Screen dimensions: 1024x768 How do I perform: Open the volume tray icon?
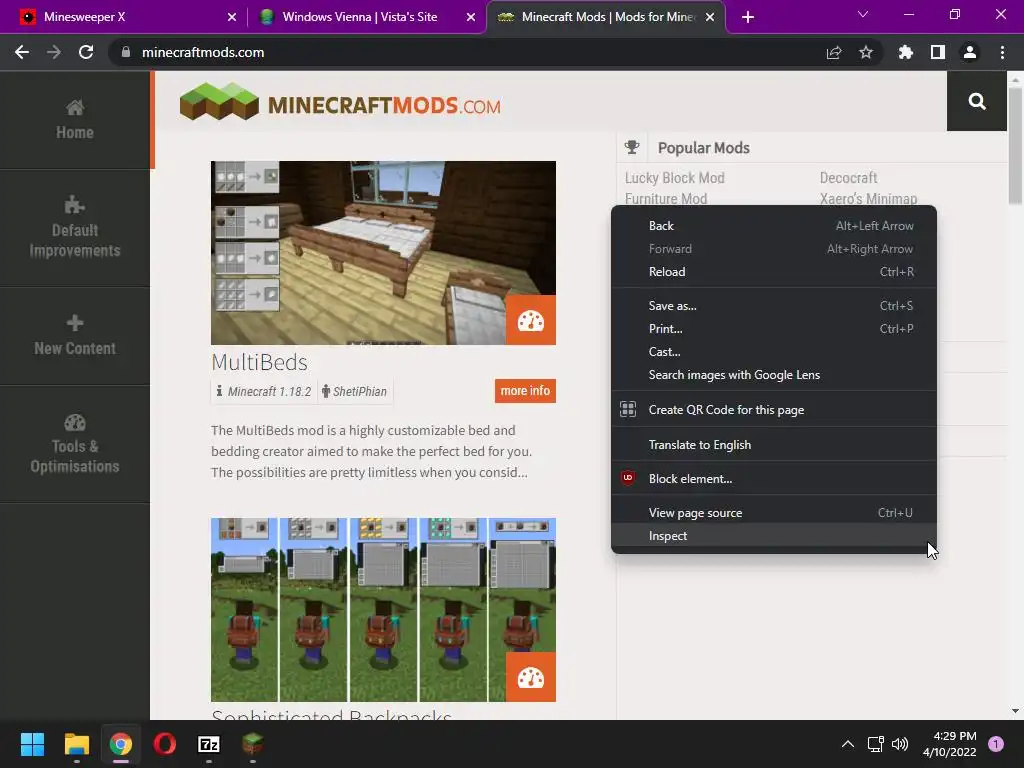pyautogui.click(x=900, y=744)
